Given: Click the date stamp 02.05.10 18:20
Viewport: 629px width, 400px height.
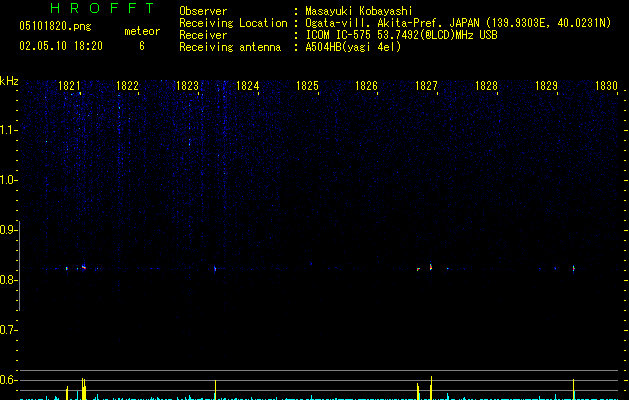Looking at the screenshot, I should click(x=61, y=46).
